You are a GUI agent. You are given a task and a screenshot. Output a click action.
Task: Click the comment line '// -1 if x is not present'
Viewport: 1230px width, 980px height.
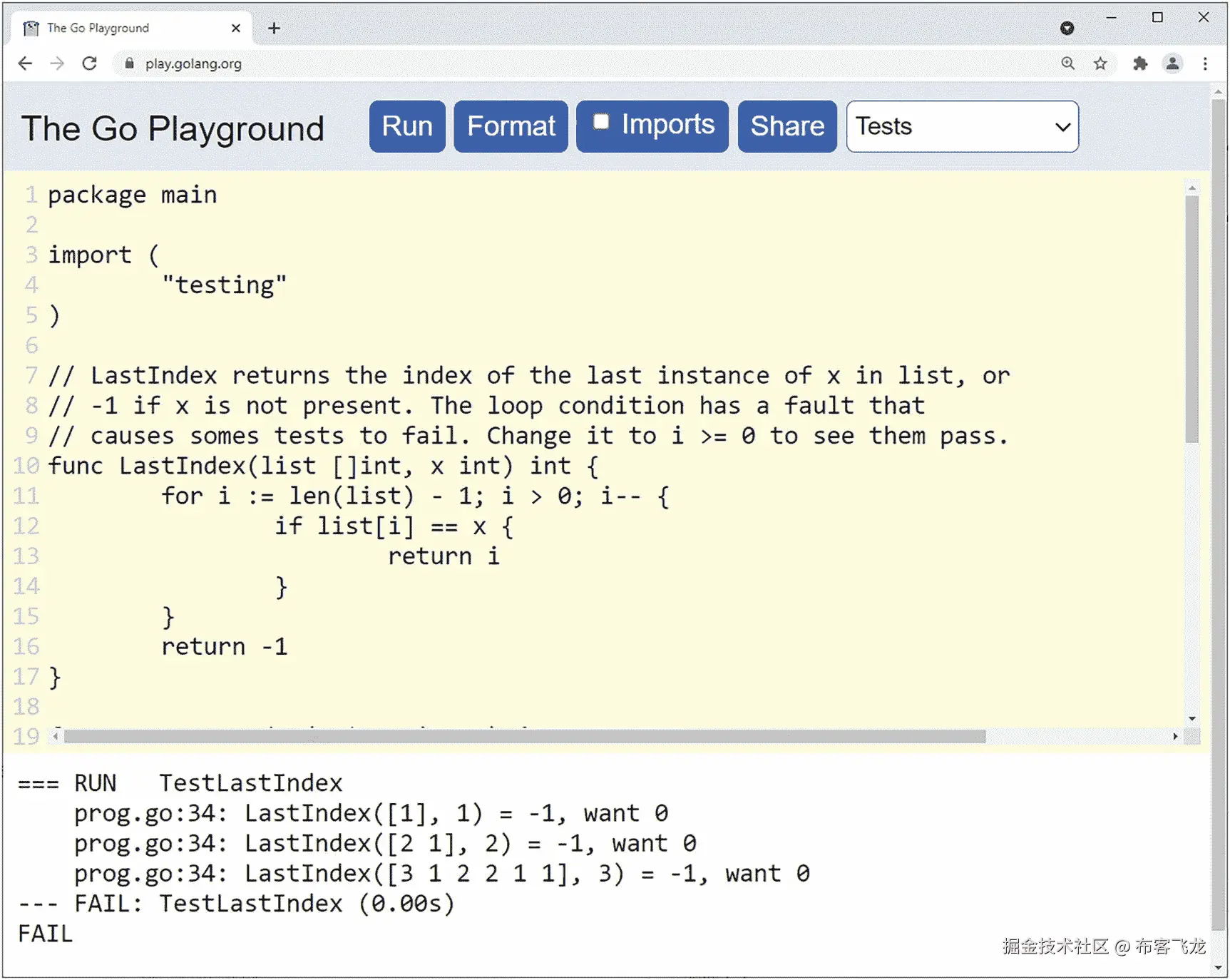point(486,406)
